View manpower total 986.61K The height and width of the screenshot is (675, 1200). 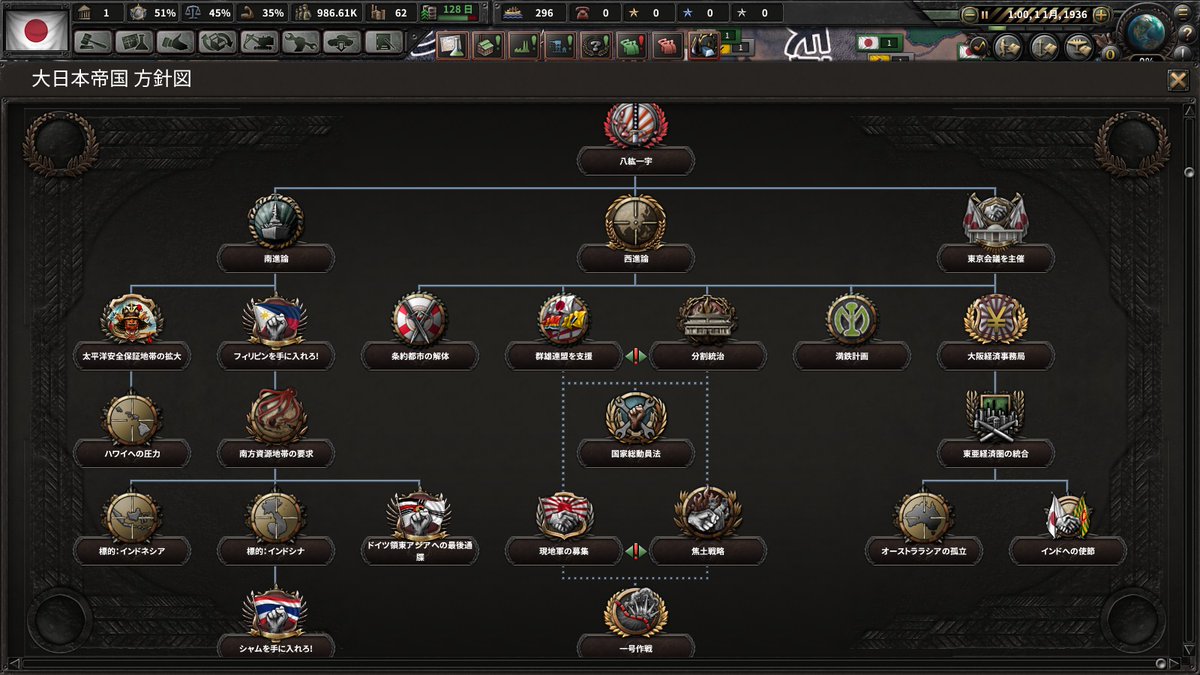(325, 13)
